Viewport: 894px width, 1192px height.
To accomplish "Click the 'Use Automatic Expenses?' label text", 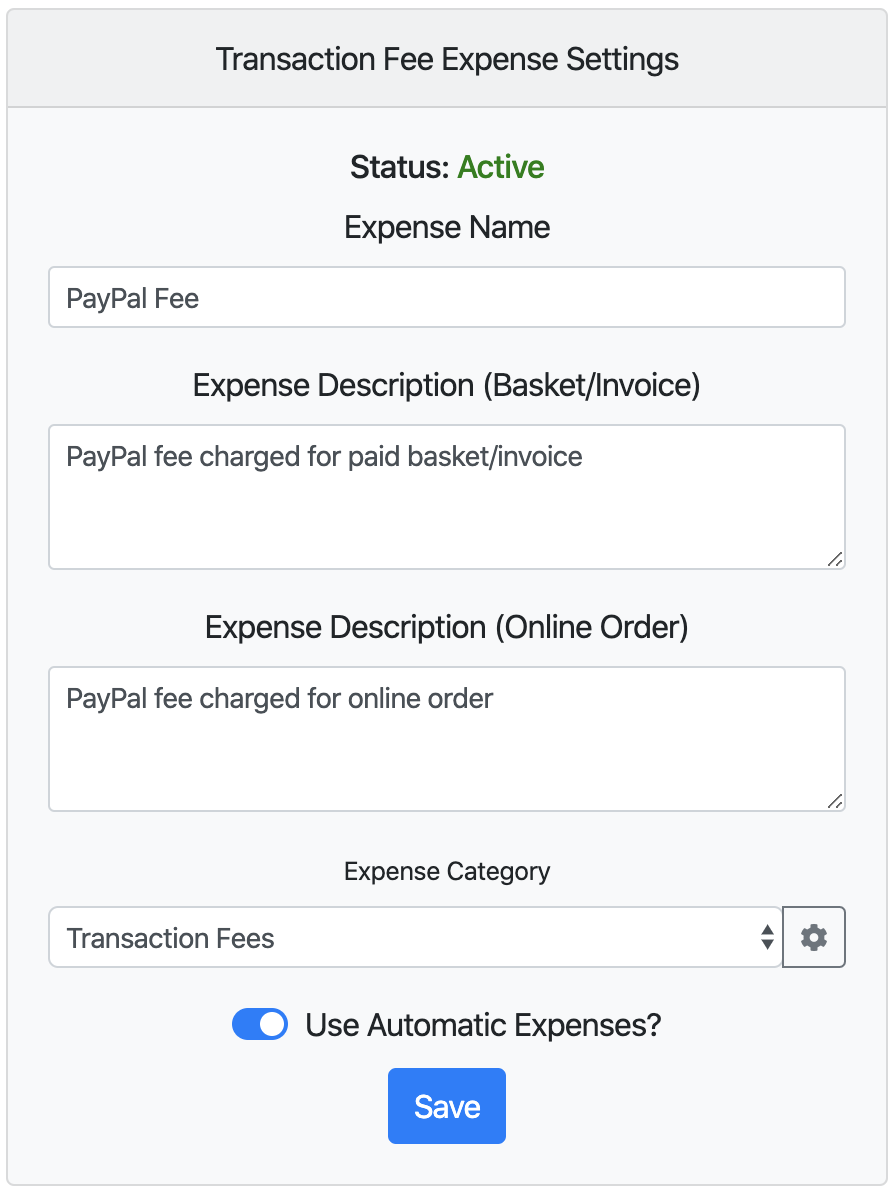I will tap(483, 1025).
